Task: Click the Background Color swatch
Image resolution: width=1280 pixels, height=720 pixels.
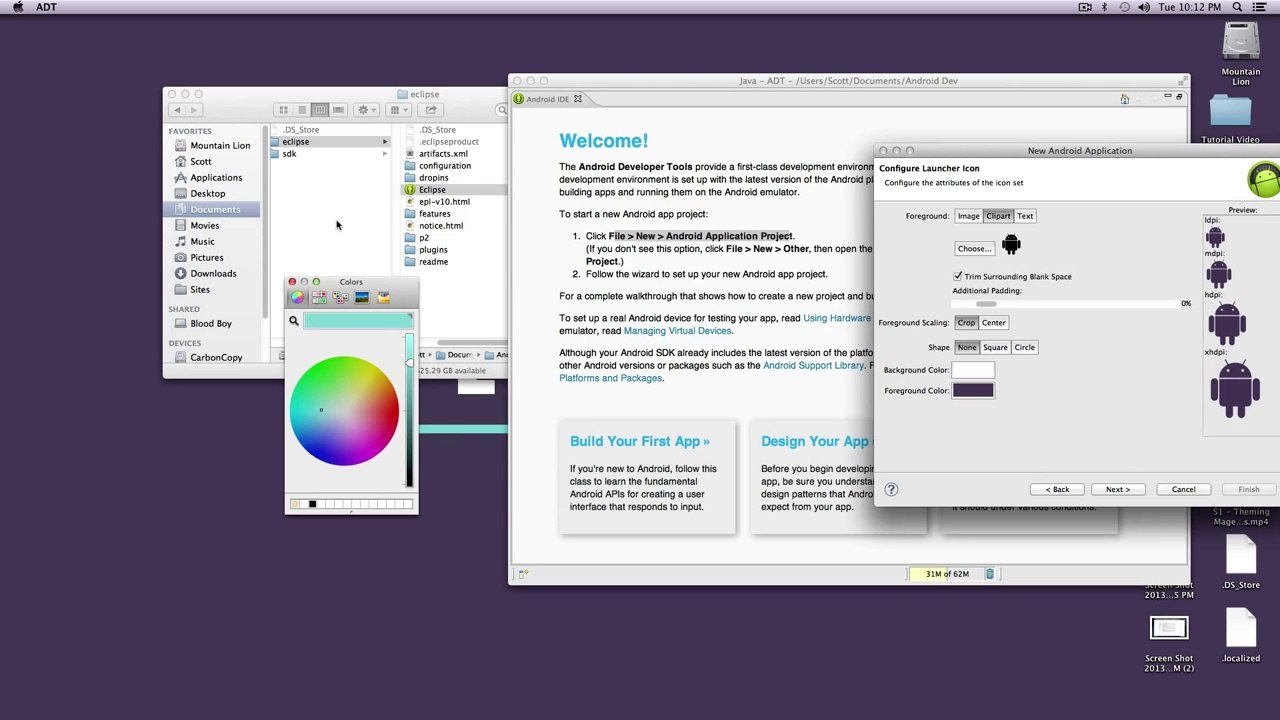Action: pos(973,370)
